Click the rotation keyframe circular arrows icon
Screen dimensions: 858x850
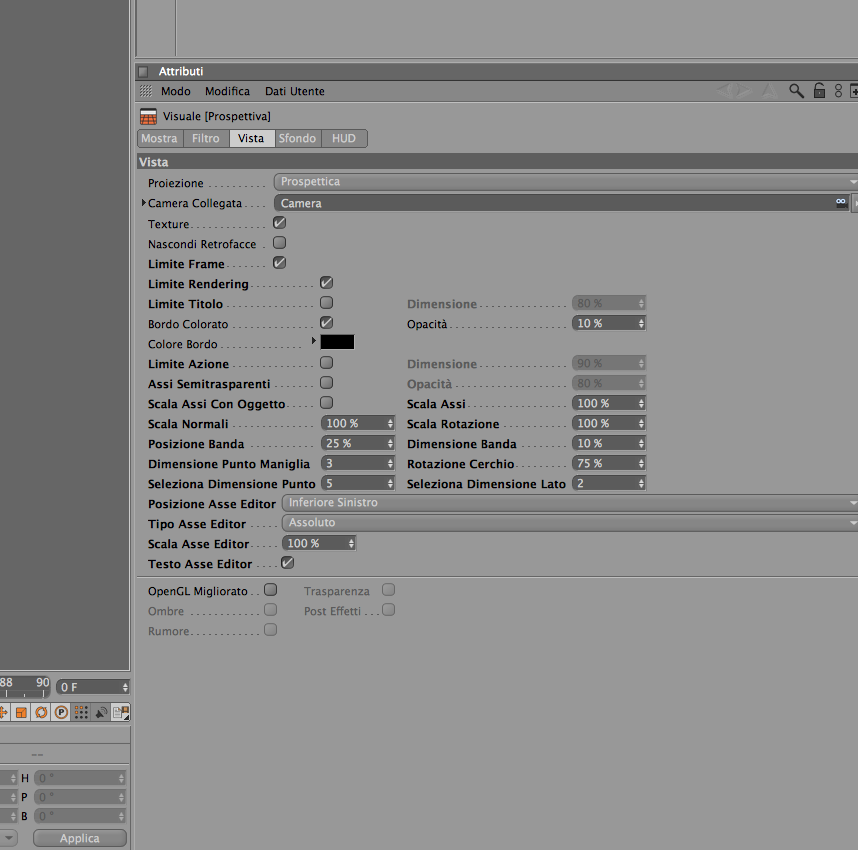click(41, 712)
